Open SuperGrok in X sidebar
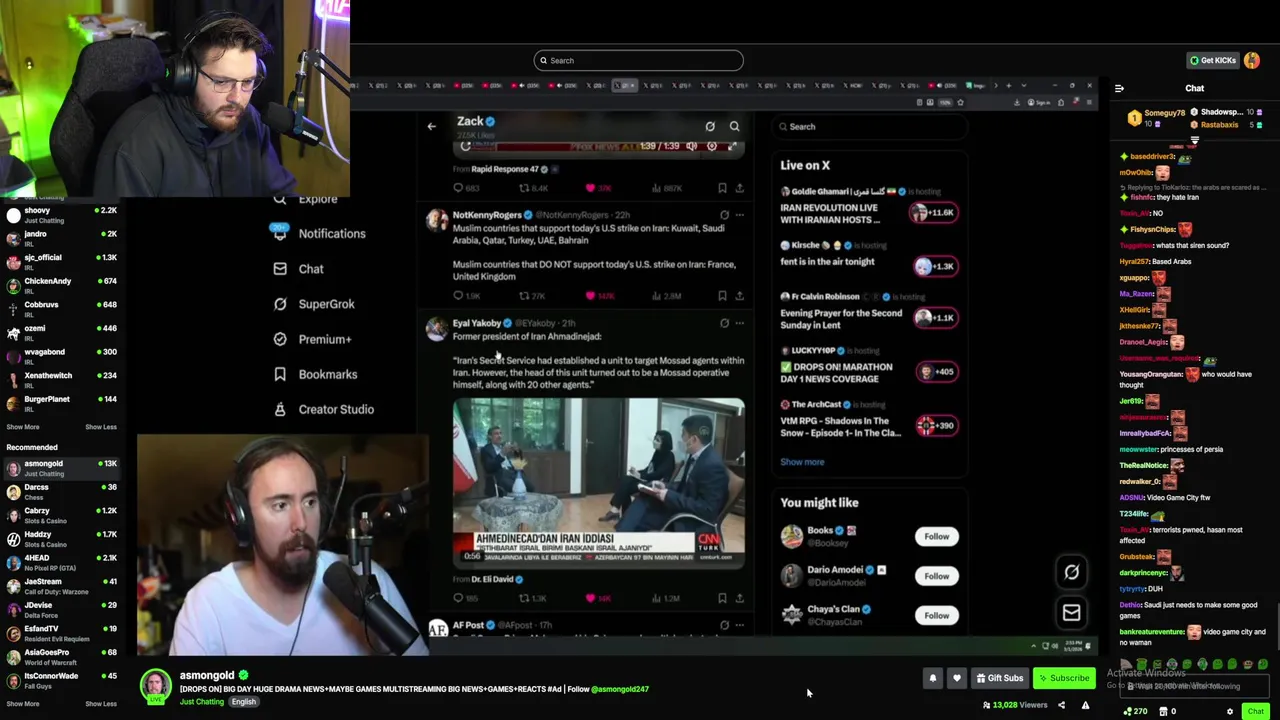1280x720 pixels. [314, 304]
